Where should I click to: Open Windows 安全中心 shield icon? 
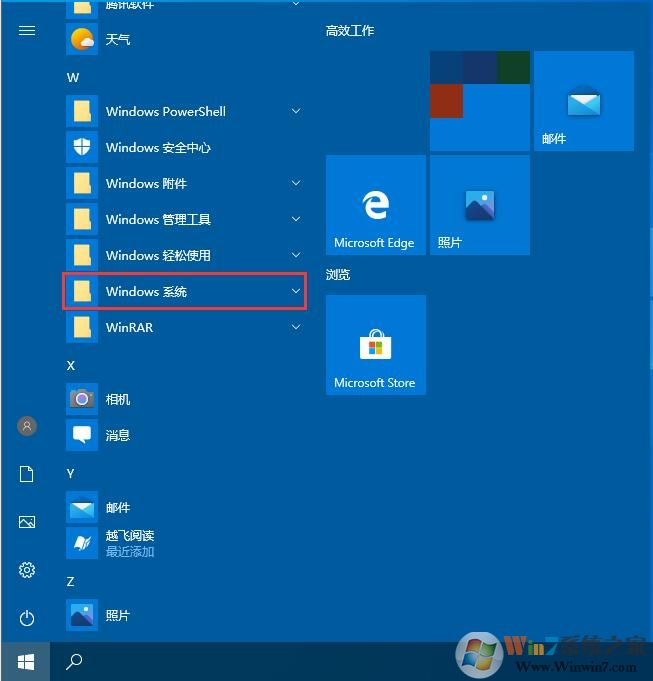click(82, 147)
